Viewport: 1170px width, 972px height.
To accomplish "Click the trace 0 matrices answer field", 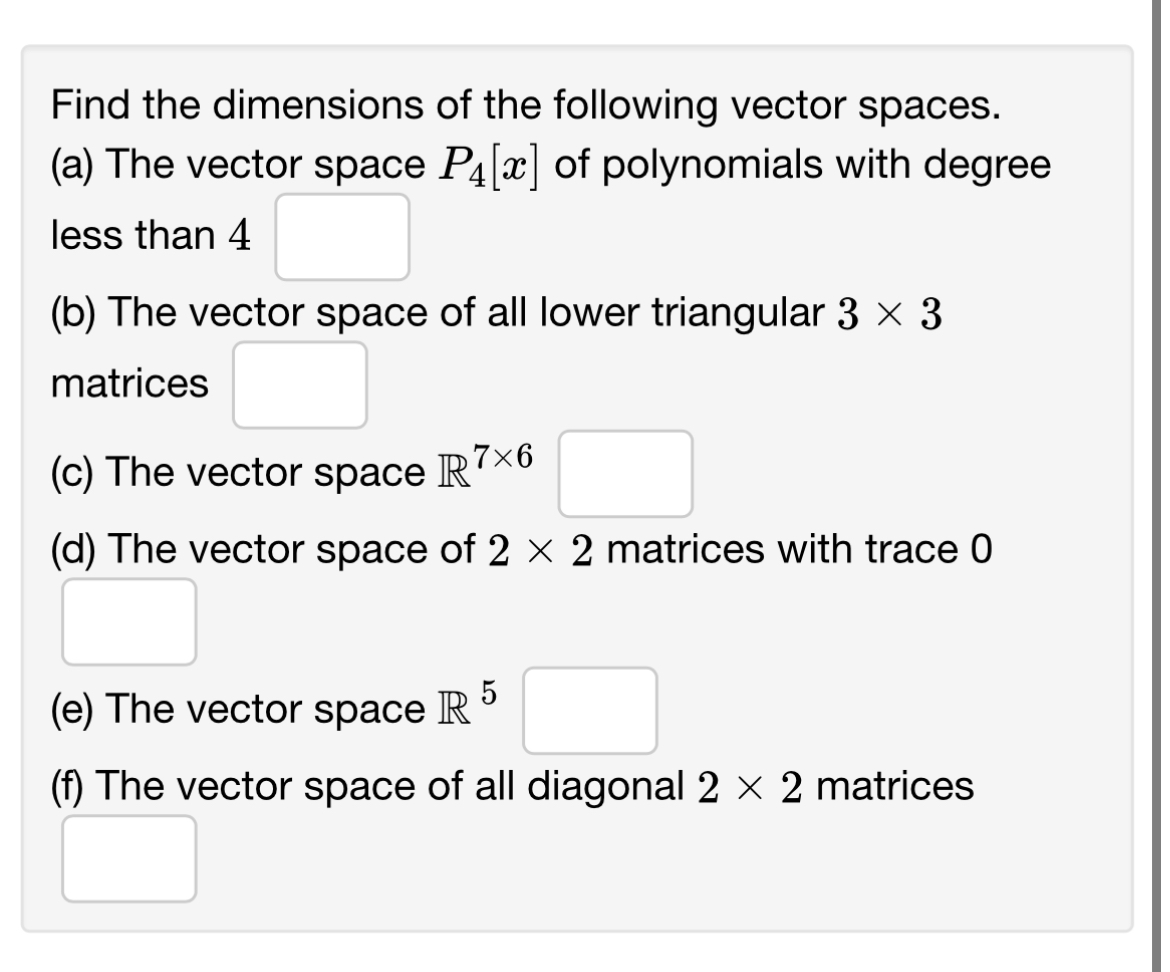I will [x=129, y=621].
